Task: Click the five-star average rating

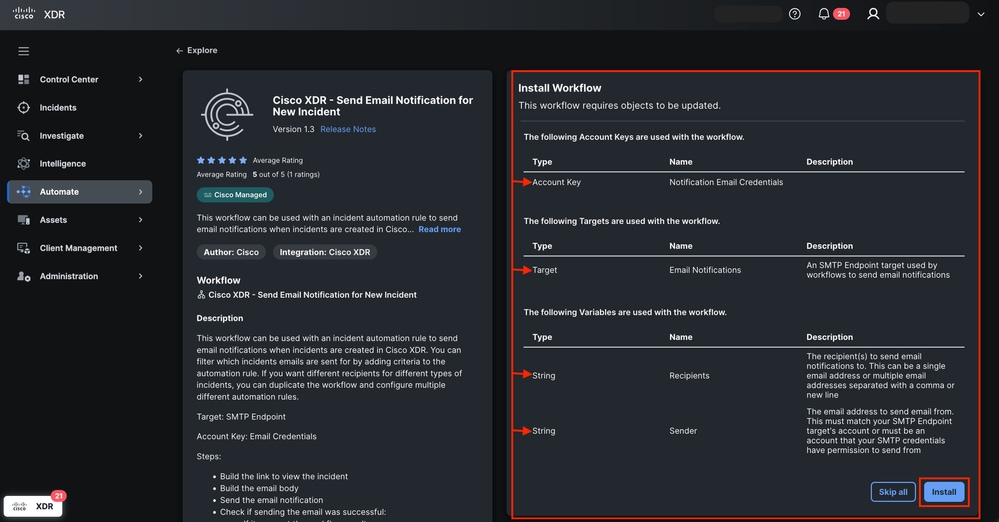Action: coord(222,160)
